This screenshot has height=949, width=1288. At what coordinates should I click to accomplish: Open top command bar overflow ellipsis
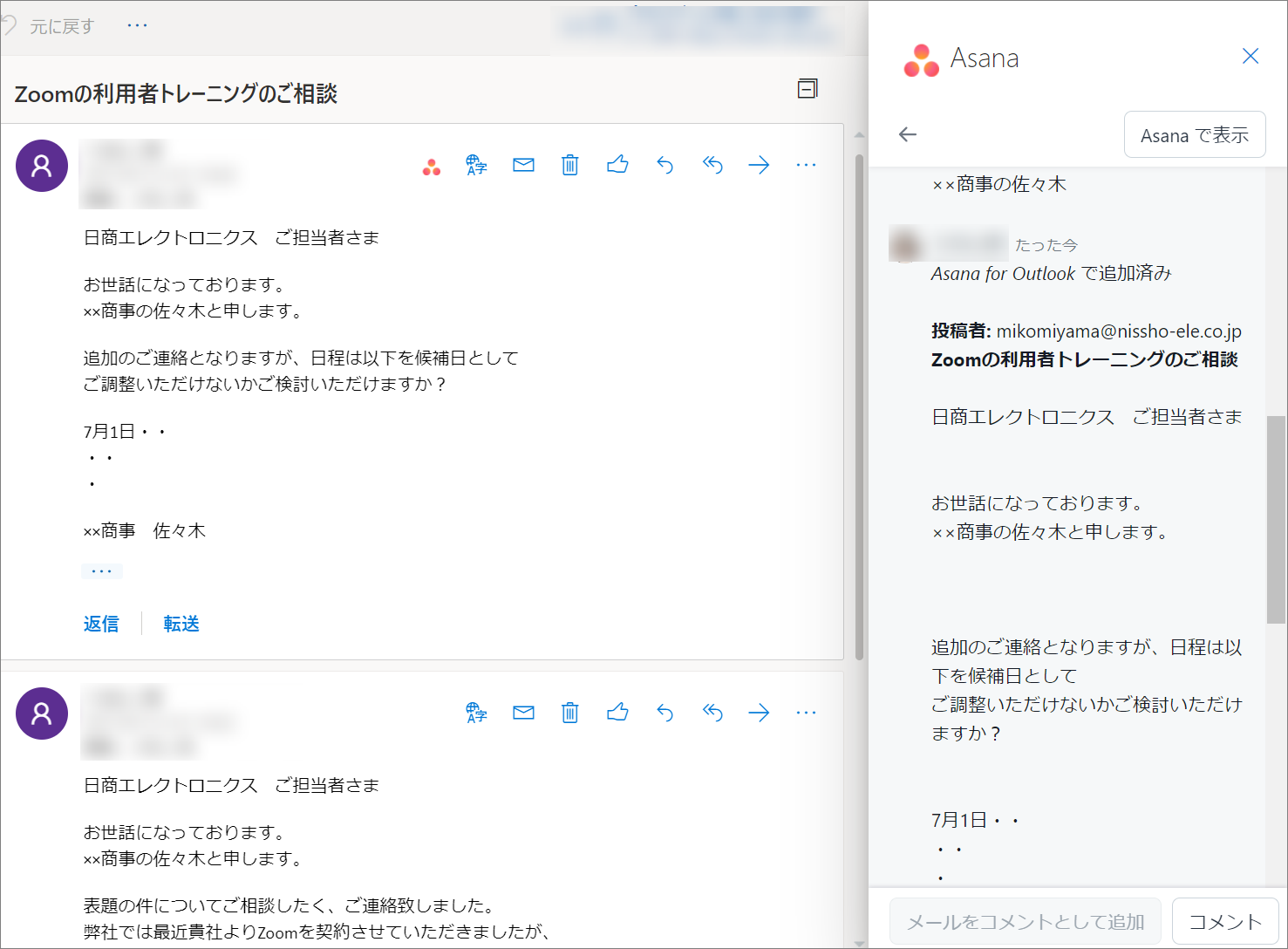point(137,25)
